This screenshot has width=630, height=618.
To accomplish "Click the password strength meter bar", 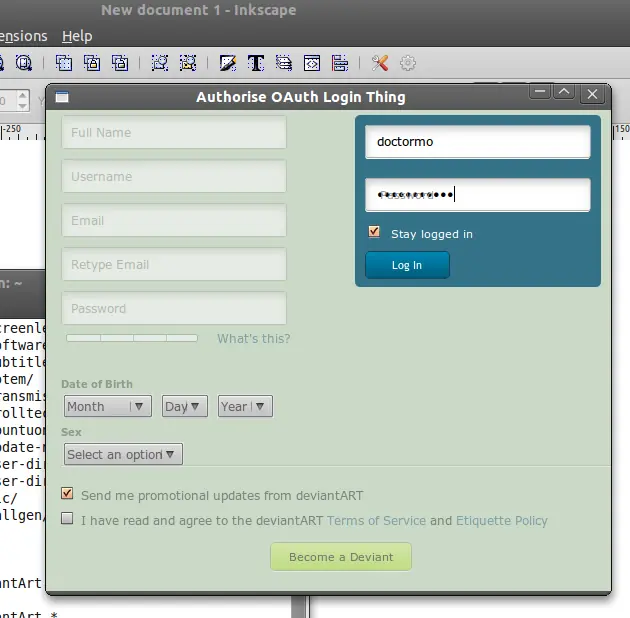I will (x=132, y=338).
